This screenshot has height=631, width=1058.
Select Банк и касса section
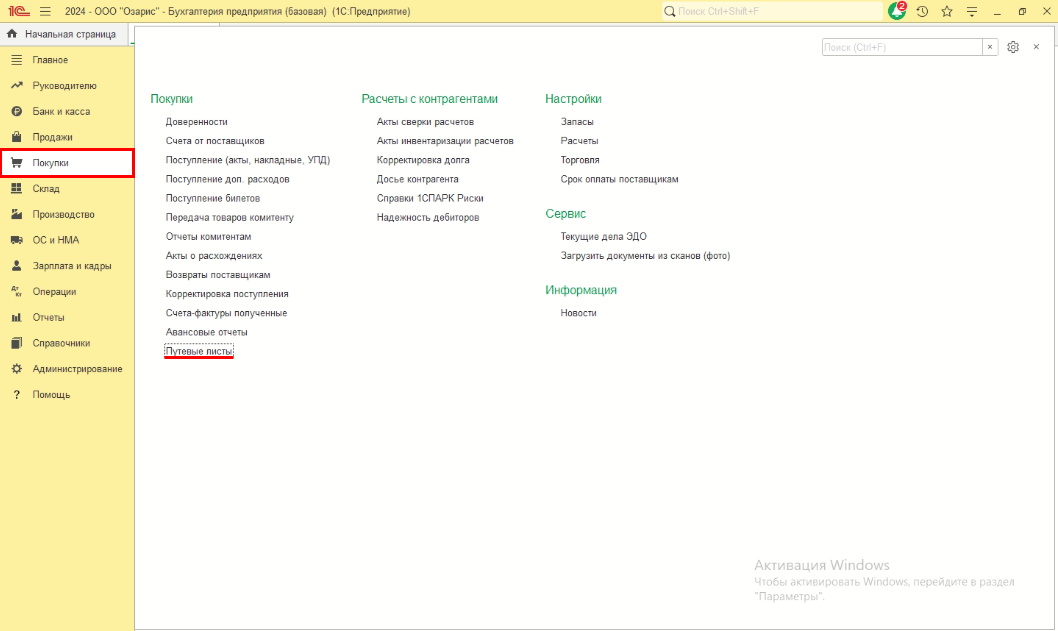click(61, 111)
